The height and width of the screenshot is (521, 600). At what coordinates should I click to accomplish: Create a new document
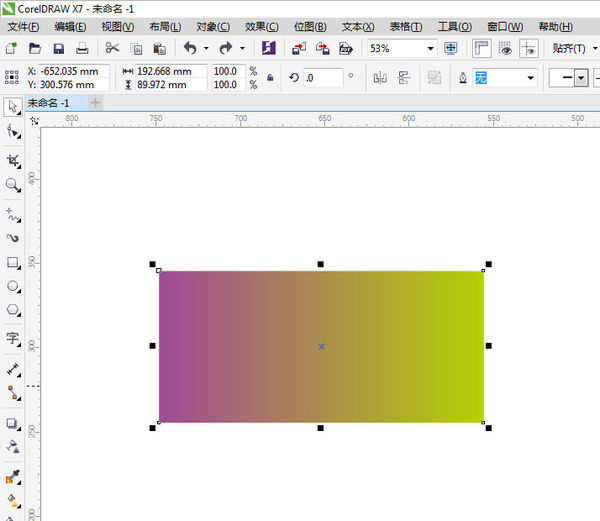[11, 49]
